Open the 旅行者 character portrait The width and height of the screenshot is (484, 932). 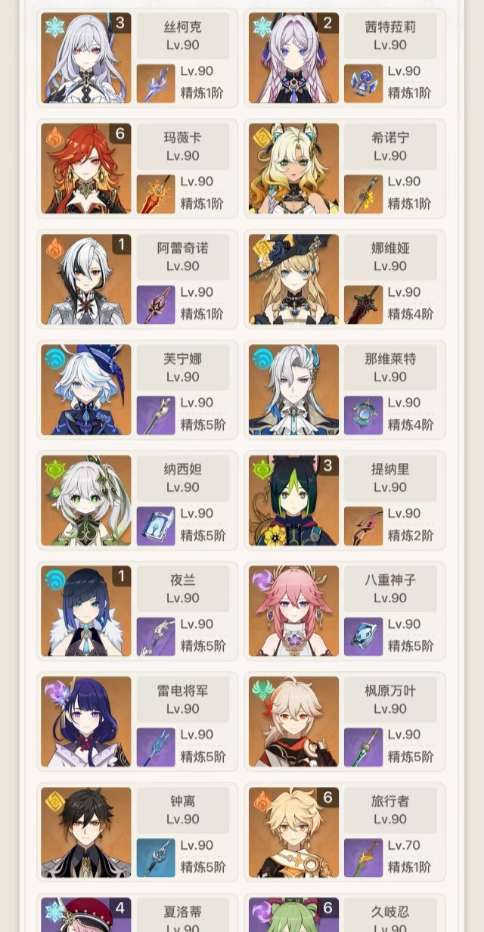294,832
